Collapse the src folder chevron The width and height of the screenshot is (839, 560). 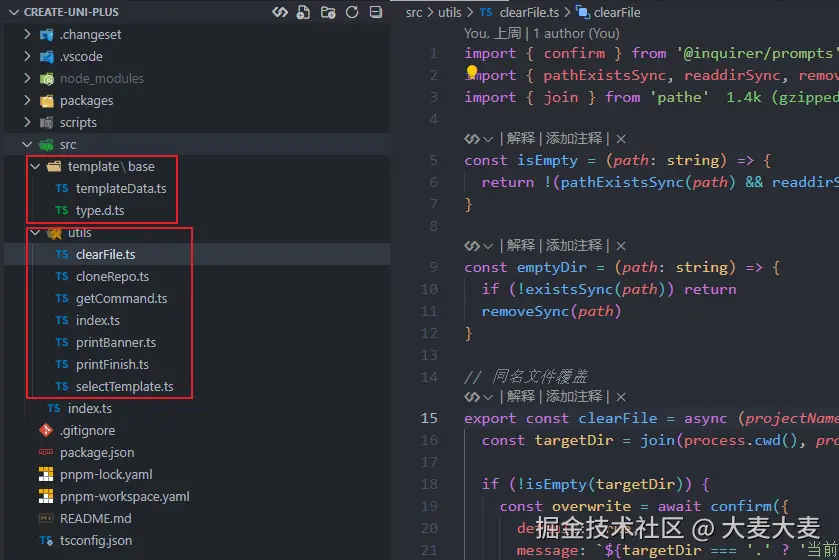27,144
